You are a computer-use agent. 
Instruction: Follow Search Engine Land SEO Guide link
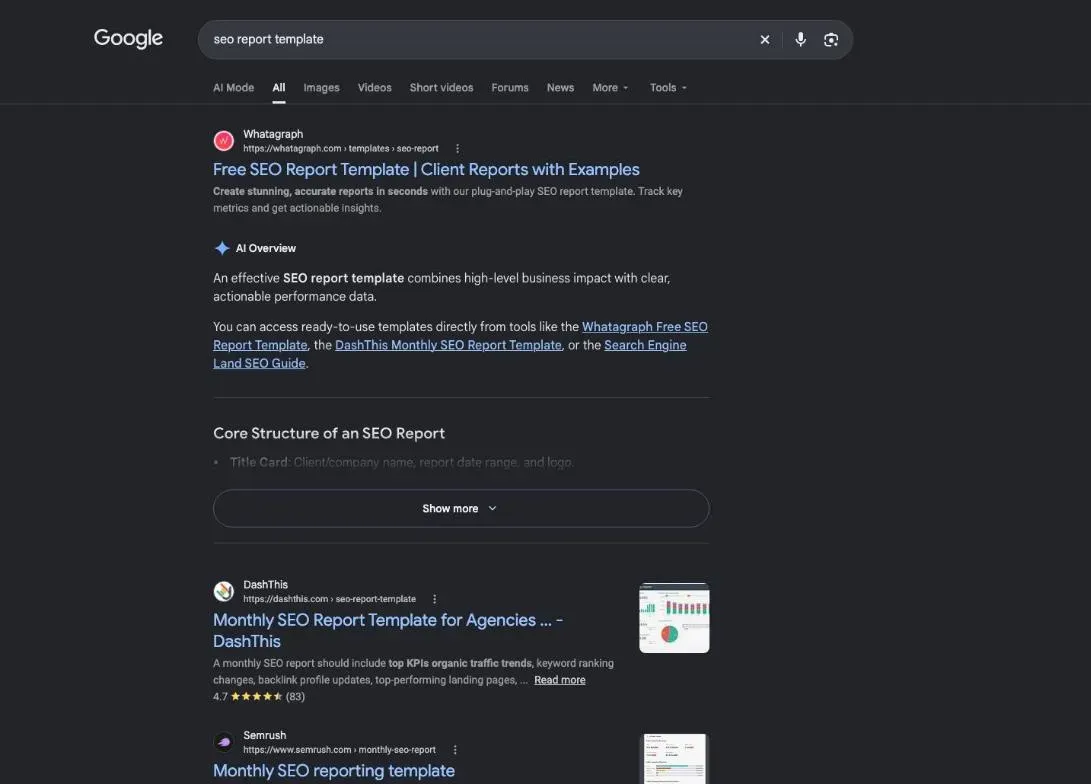coord(449,354)
